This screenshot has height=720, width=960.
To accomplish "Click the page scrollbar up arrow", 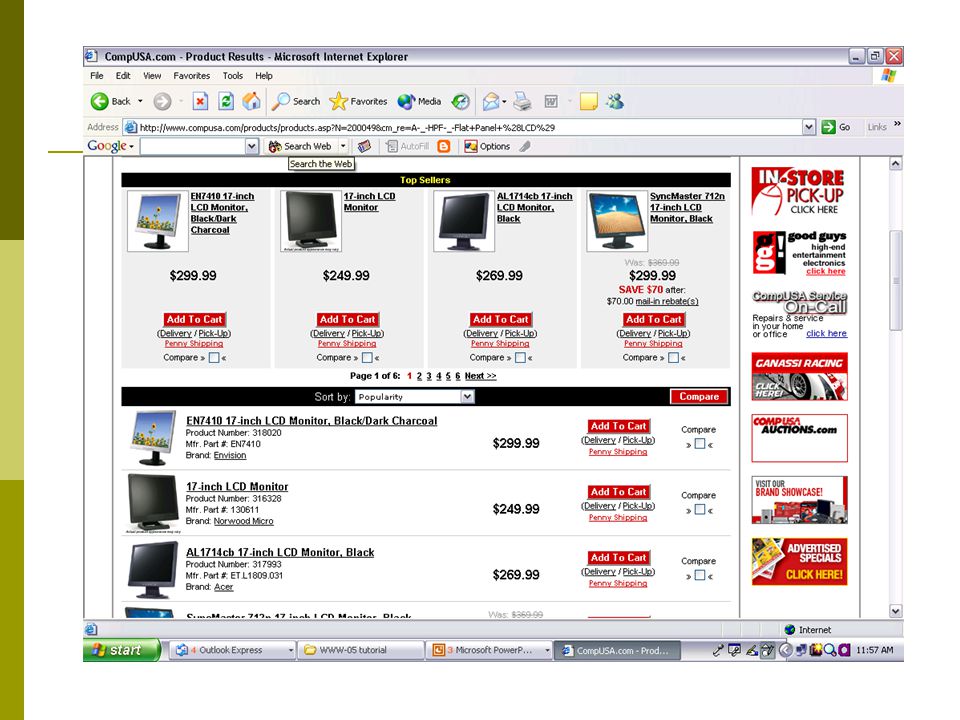I will pyautogui.click(x=896, y=163).
